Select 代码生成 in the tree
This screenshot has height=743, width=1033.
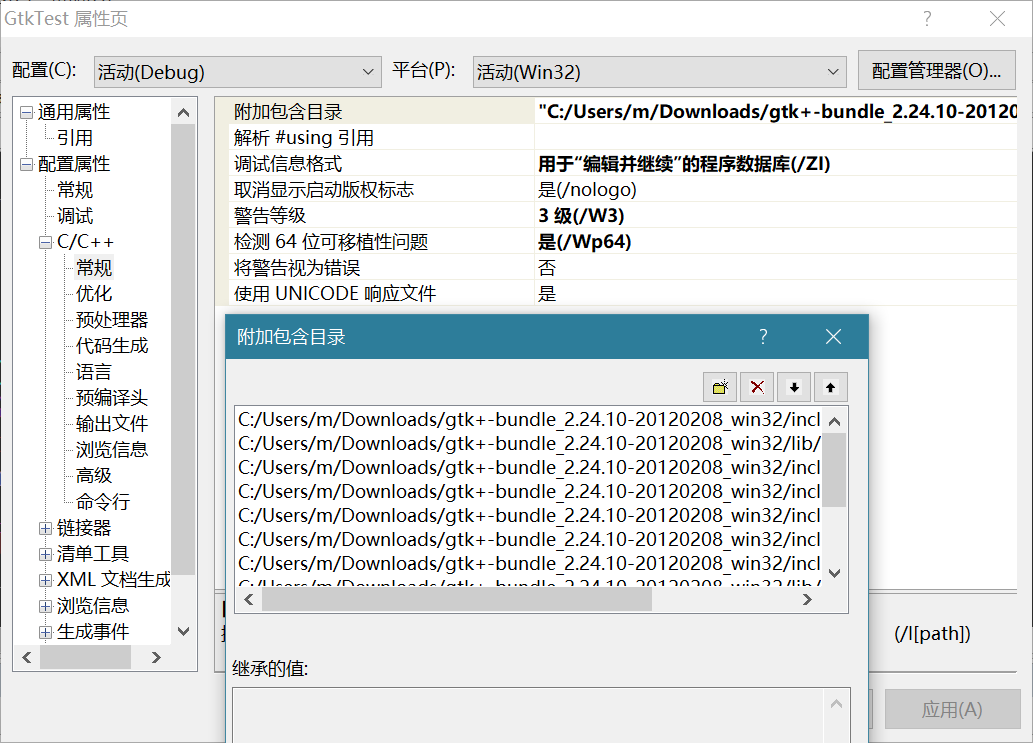pyautogui.click(x=111, y=346)
